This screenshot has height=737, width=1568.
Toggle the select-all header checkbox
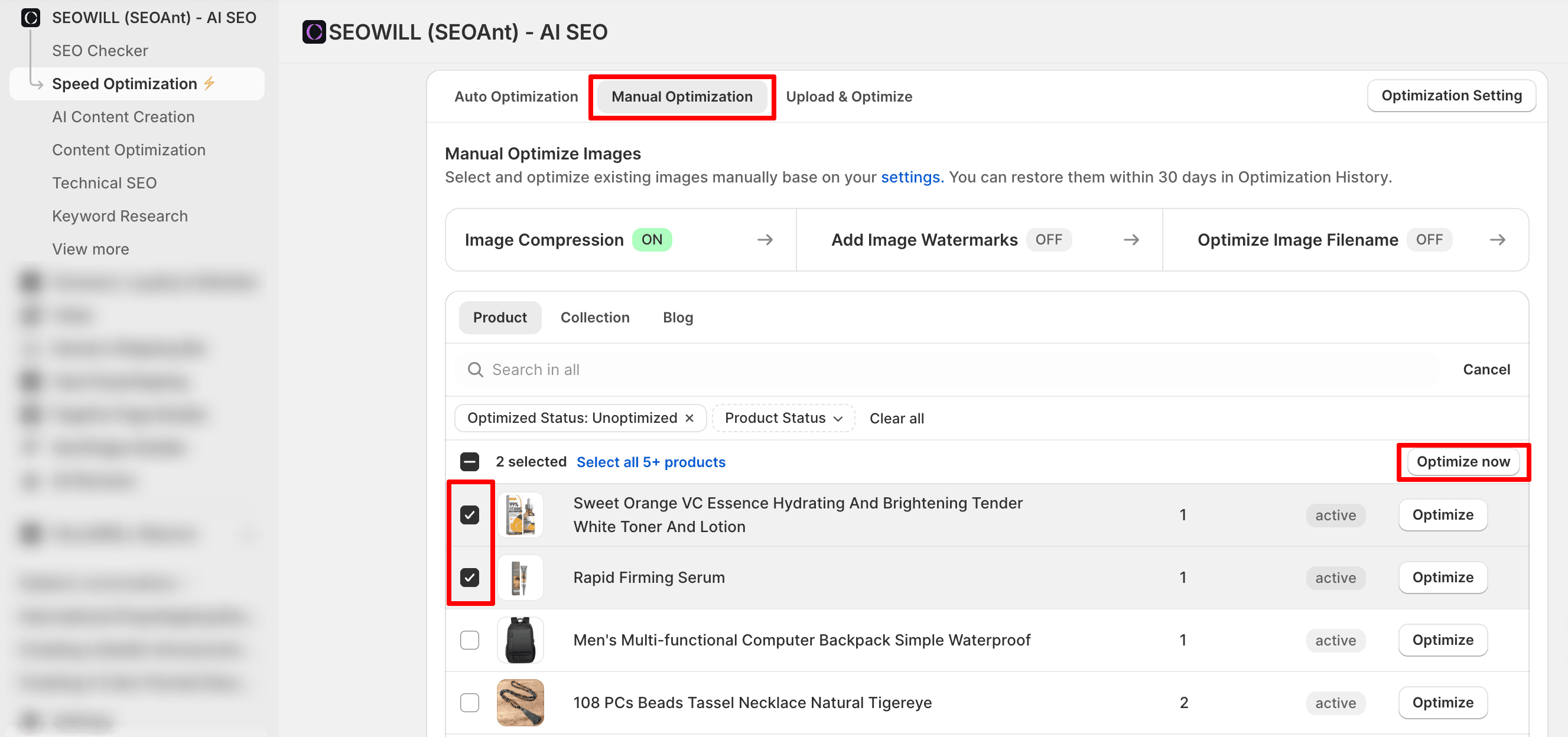(469, 462)
